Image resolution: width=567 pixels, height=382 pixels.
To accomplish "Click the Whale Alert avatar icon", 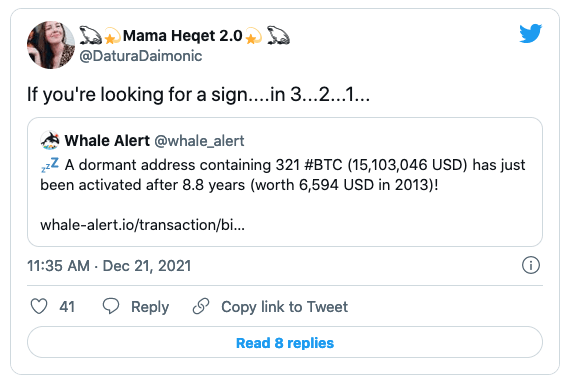I will click(50, 140).
